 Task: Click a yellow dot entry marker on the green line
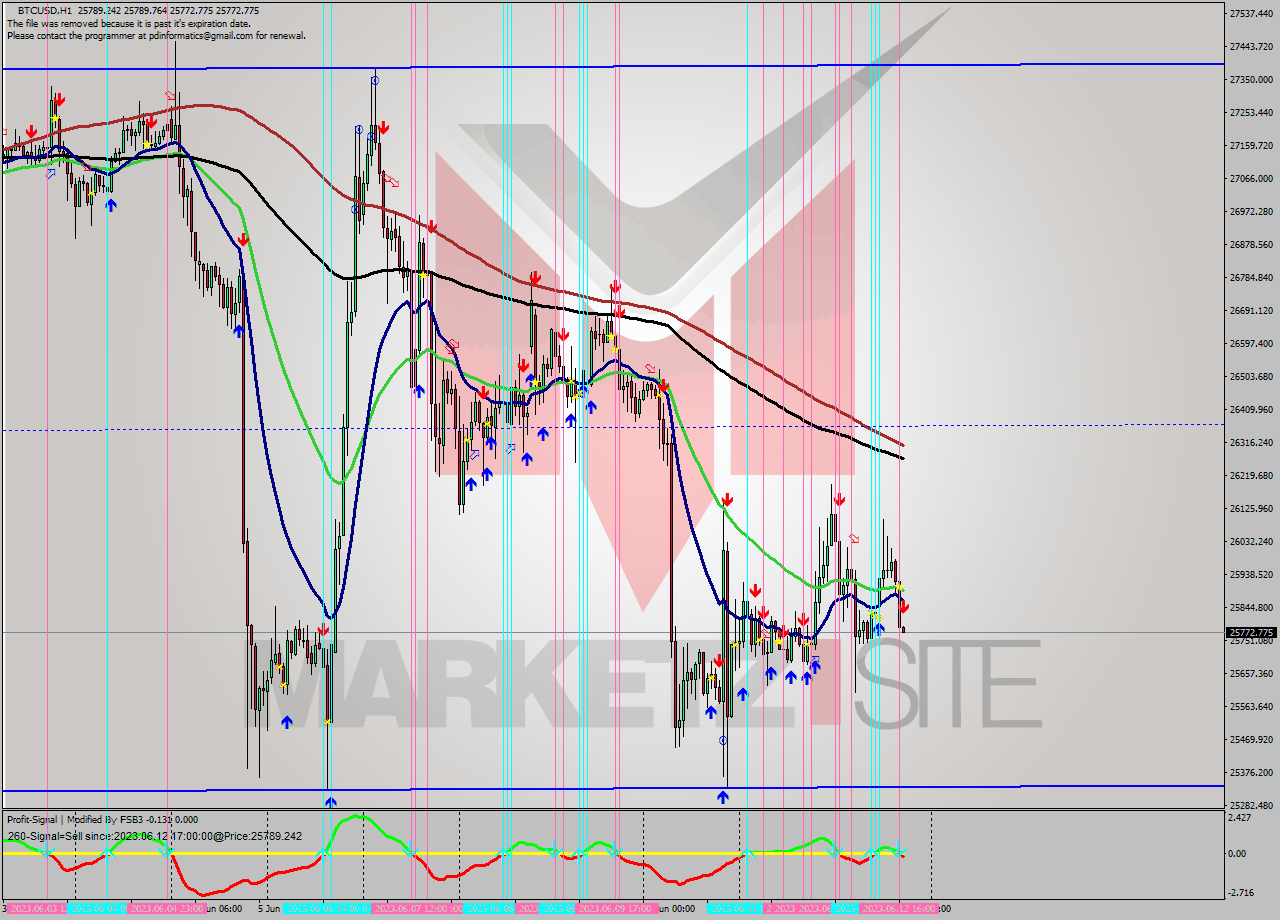tap(536, 382)
